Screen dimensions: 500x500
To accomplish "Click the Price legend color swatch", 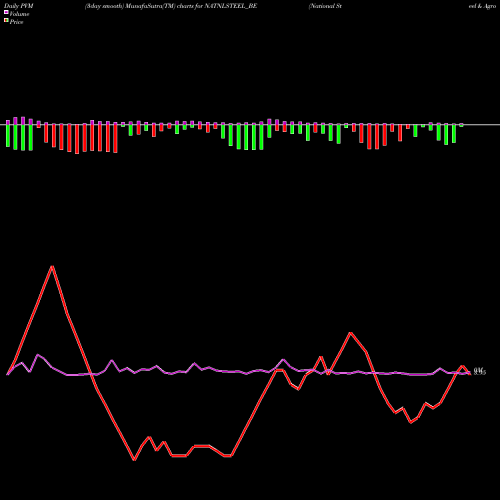I will click(x=6, y=21).
